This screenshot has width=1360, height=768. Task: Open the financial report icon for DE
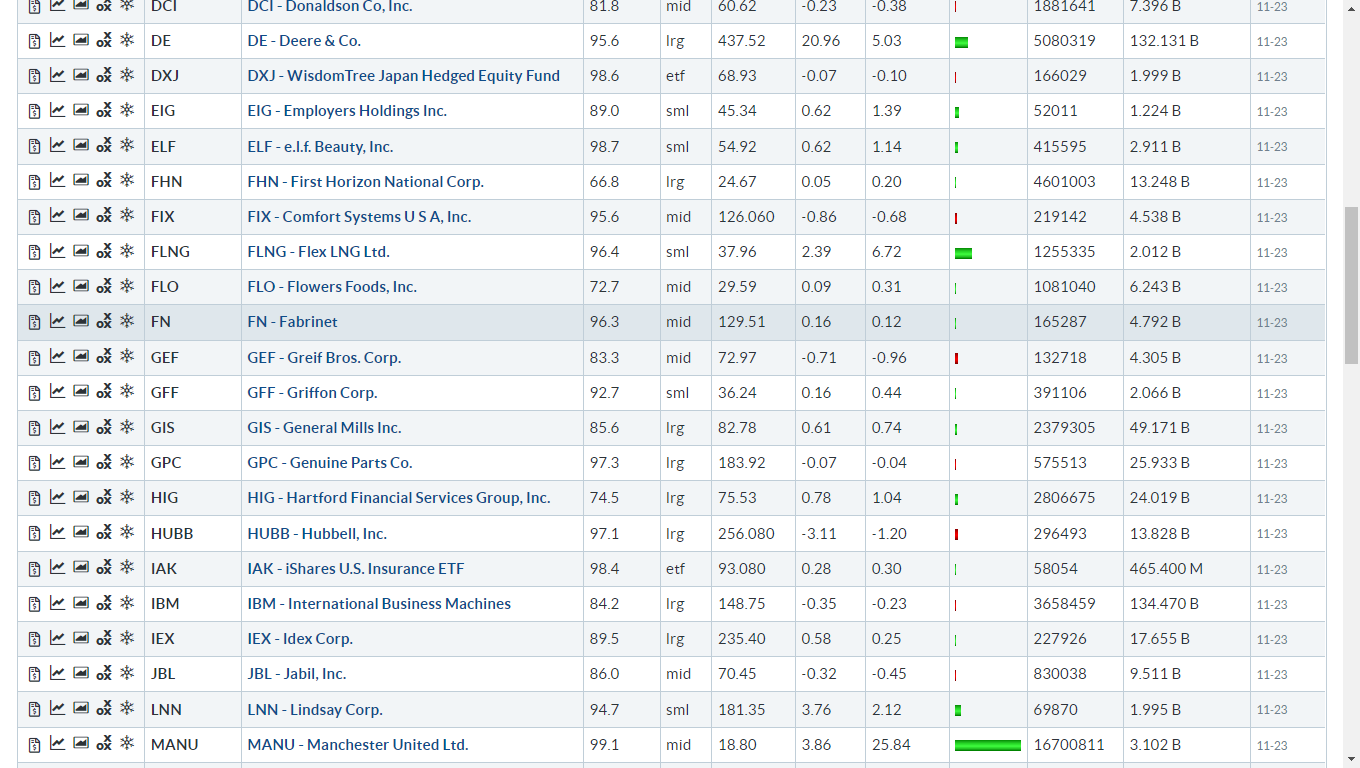click(x=34, y=41)
